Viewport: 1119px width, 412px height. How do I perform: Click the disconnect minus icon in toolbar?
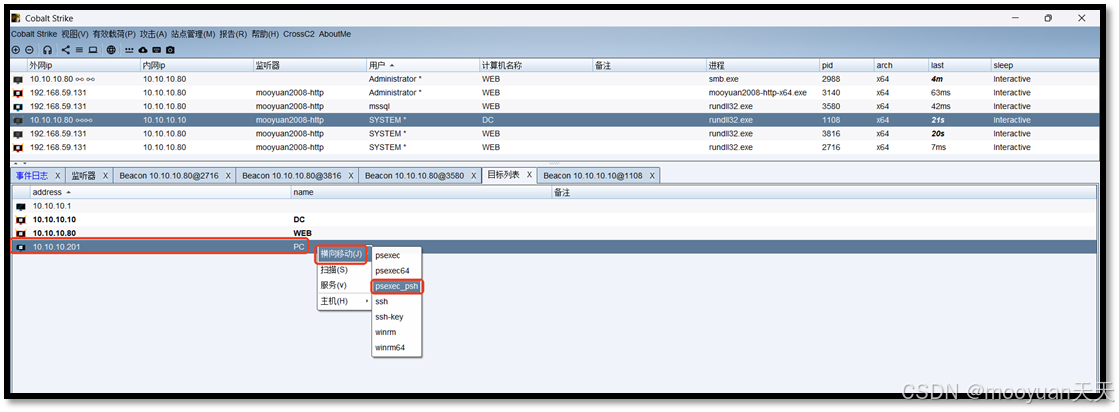tap(29, 50)
